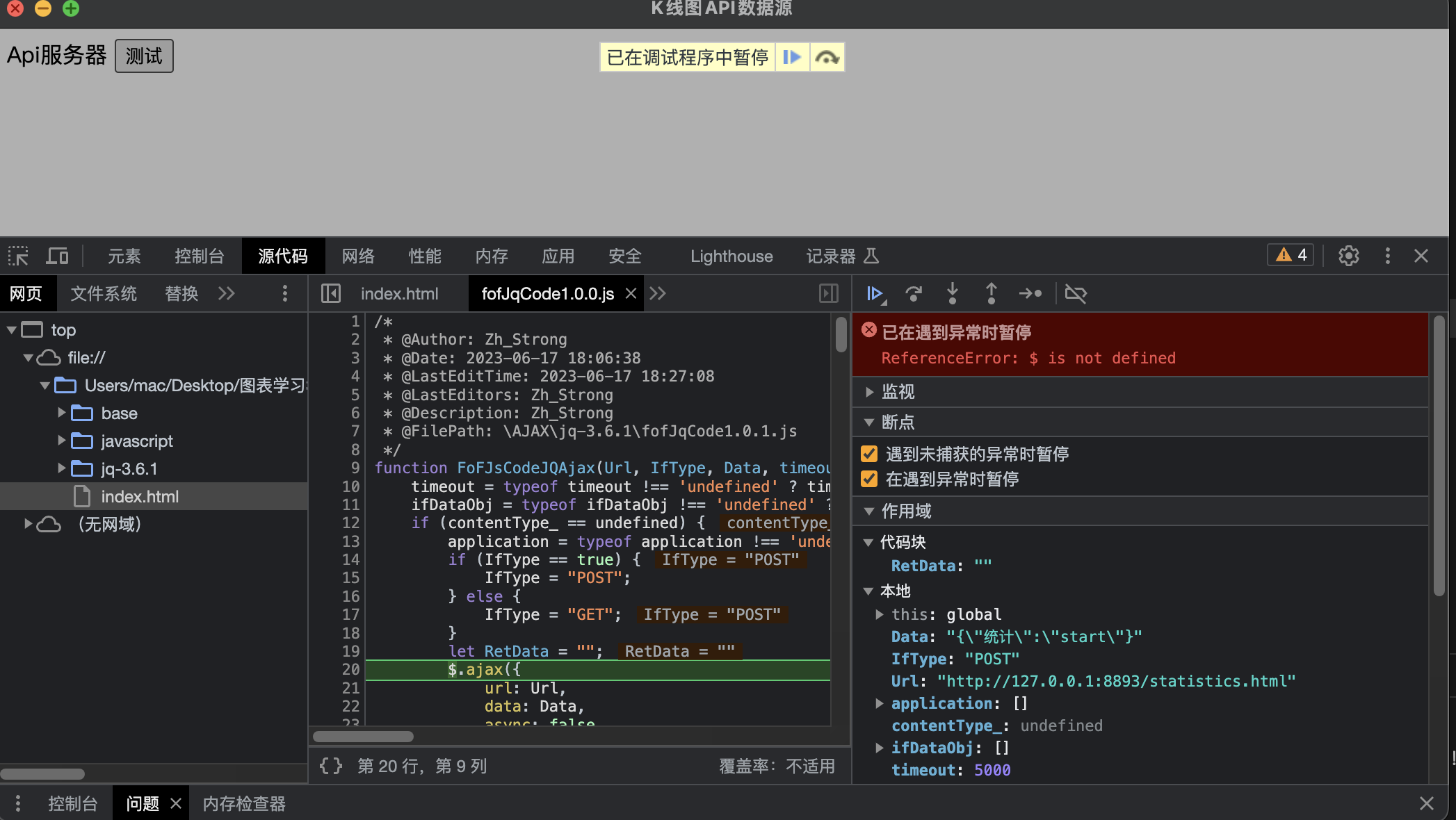Toggle device toolbar icon
The width and height of the screenshot is (1456, 820).
57,256
